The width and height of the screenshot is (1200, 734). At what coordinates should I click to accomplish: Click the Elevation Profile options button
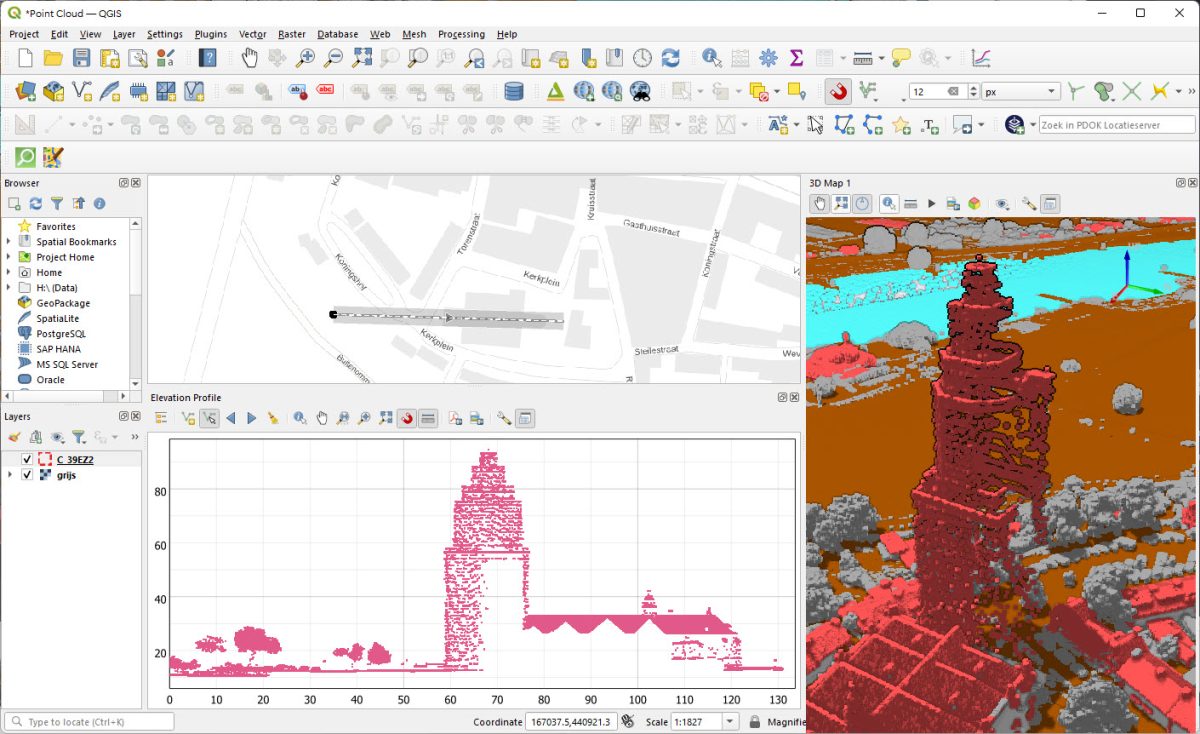click(502, 417)
